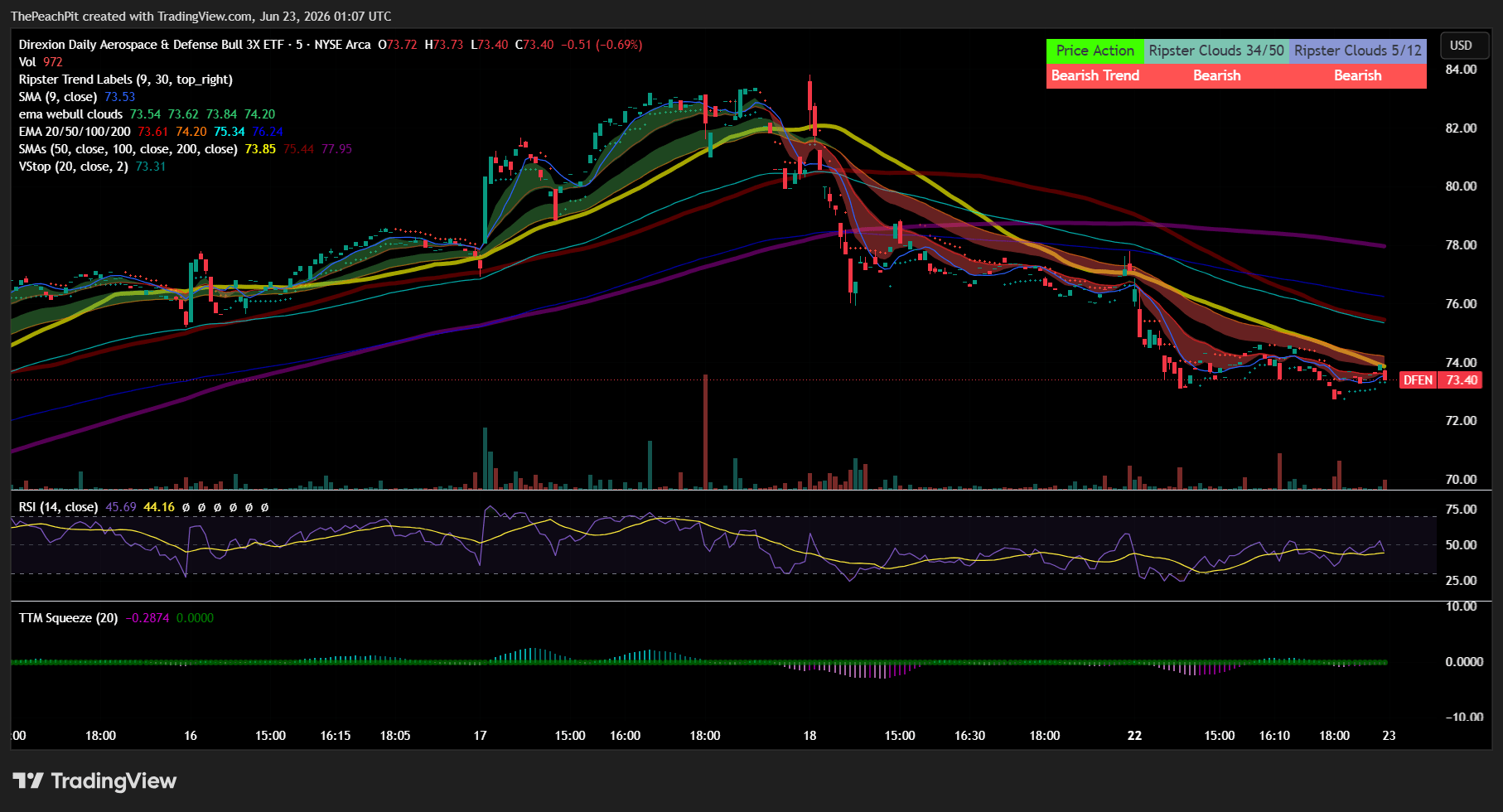Select the ema webull clouds legend
Viewport: 1503px width, 812px height.
pyautogui.click(x=147, y=114)
